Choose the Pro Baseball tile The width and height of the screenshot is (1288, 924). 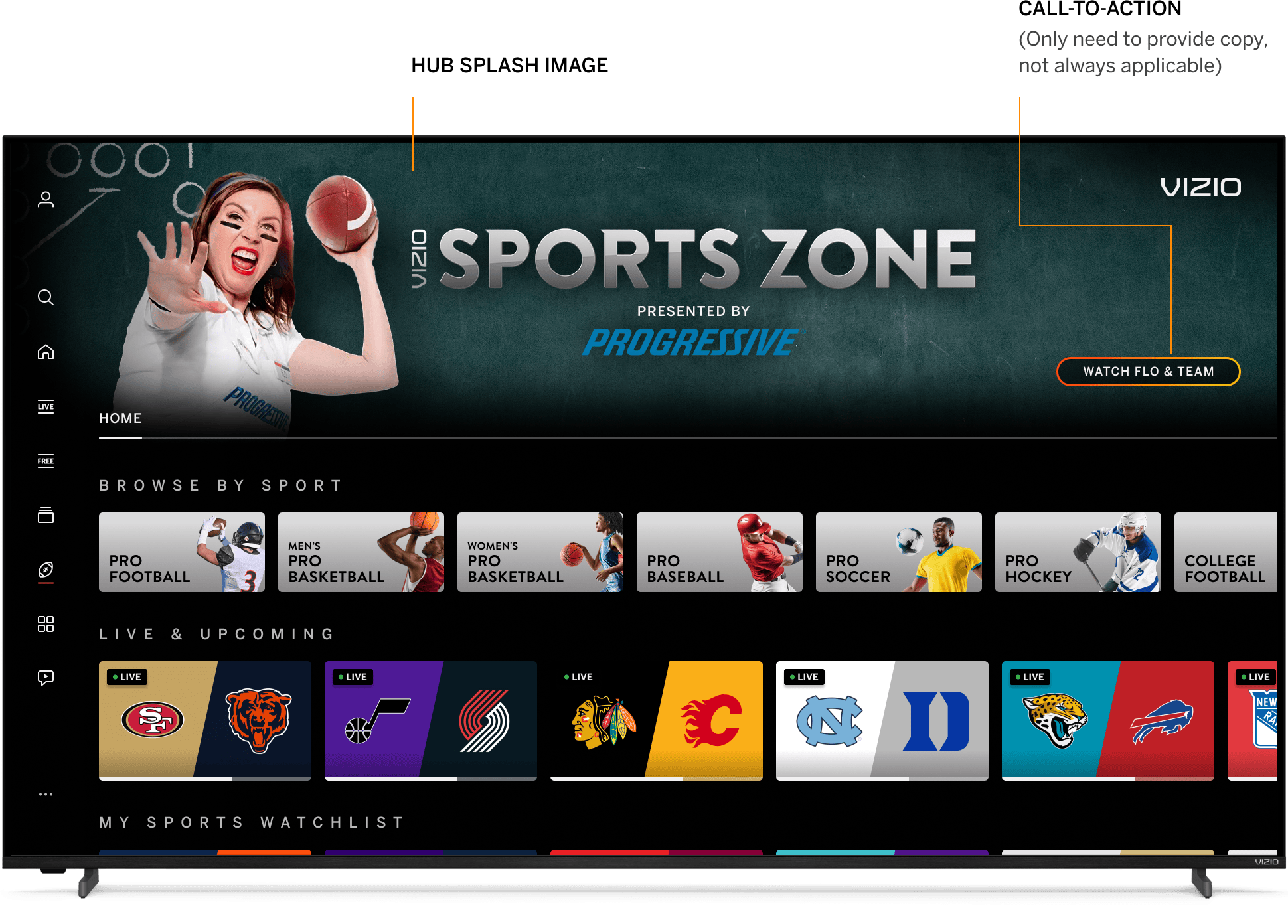click(x=720, y=552)
